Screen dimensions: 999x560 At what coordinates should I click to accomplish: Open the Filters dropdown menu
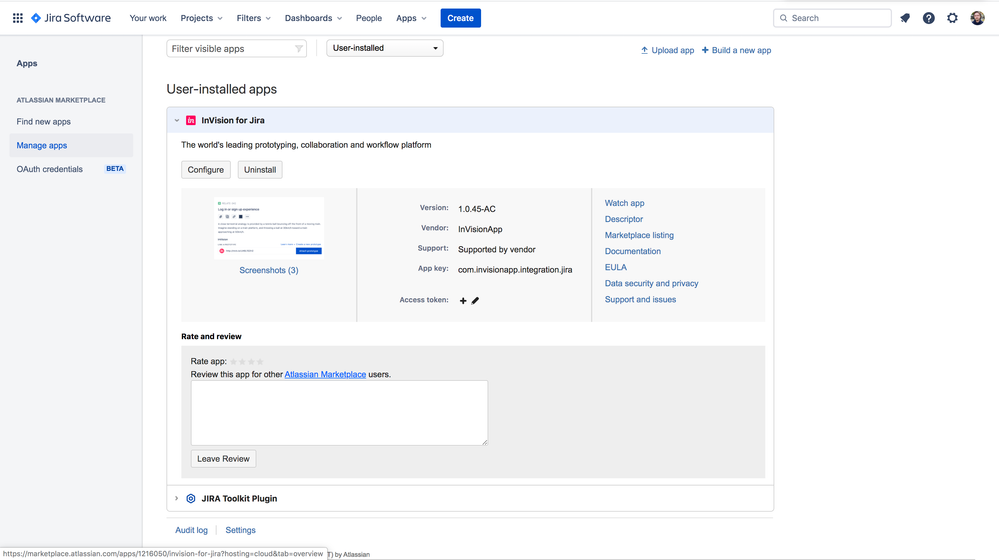(254, 18)
